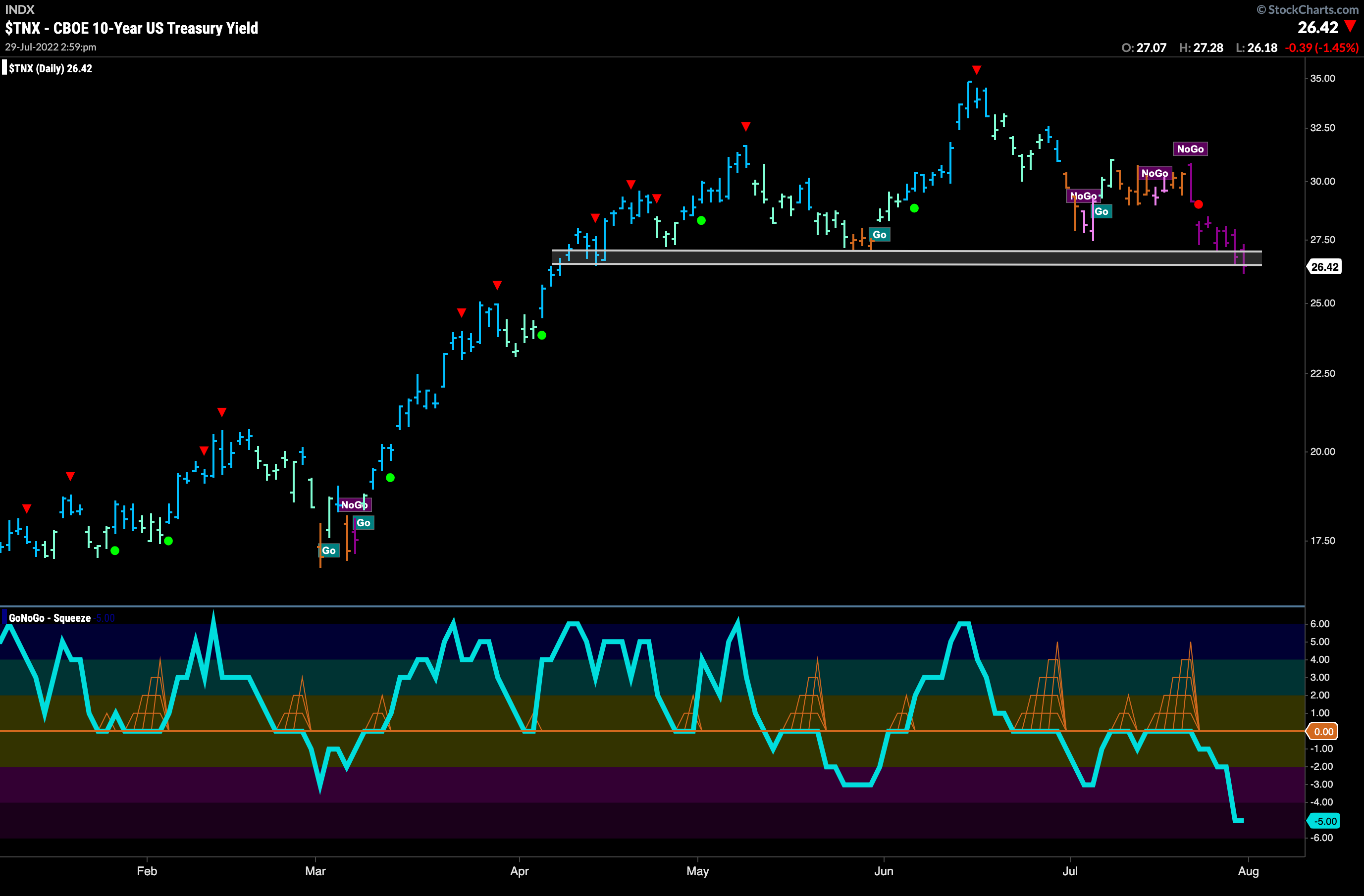Viewport: 1364px width, 896px height.
Task: Click the high value H: 27.28
Action: [x=1201, y=48]
